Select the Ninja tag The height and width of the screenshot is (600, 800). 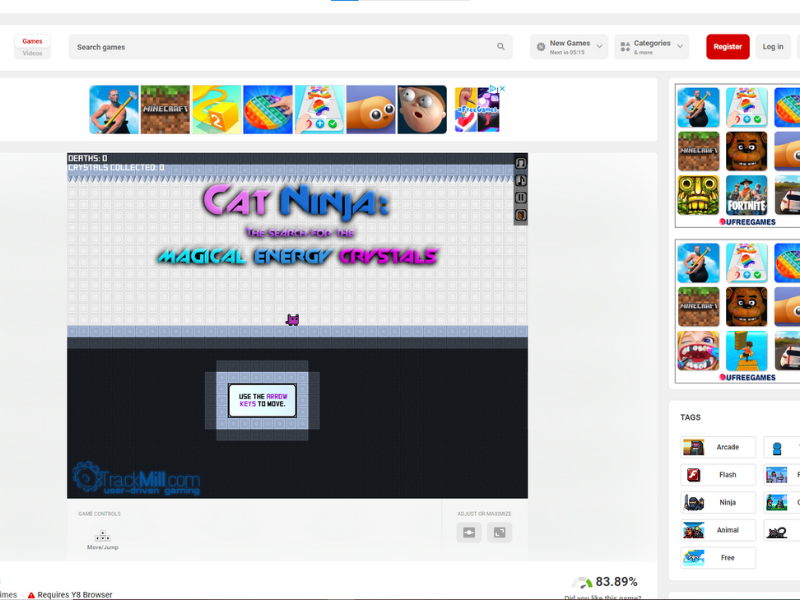coord(718,502)
